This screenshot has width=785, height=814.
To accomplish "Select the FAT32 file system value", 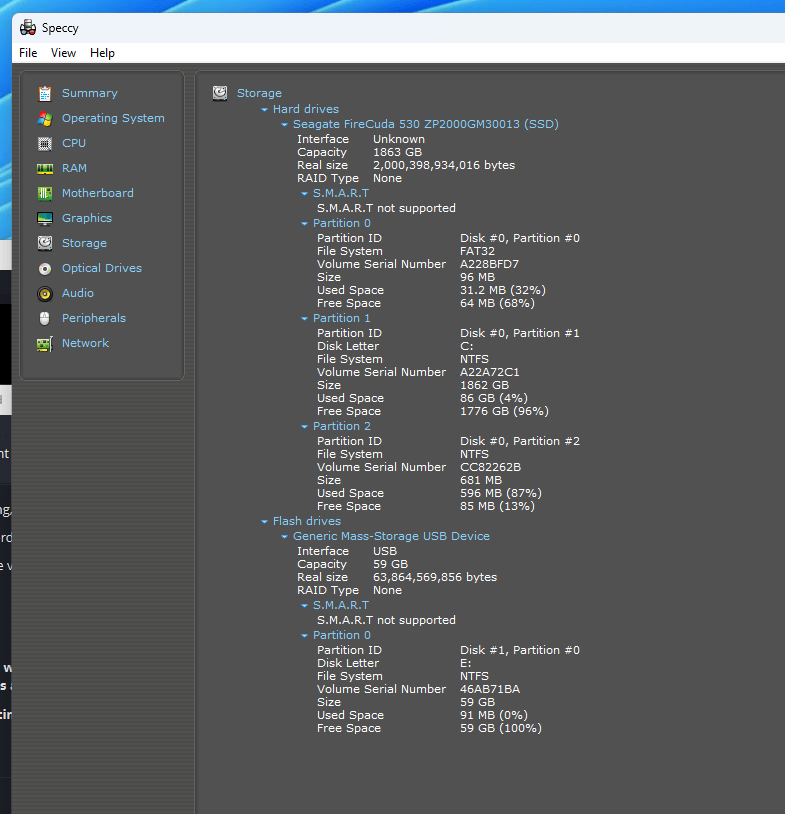I will 477,251.
